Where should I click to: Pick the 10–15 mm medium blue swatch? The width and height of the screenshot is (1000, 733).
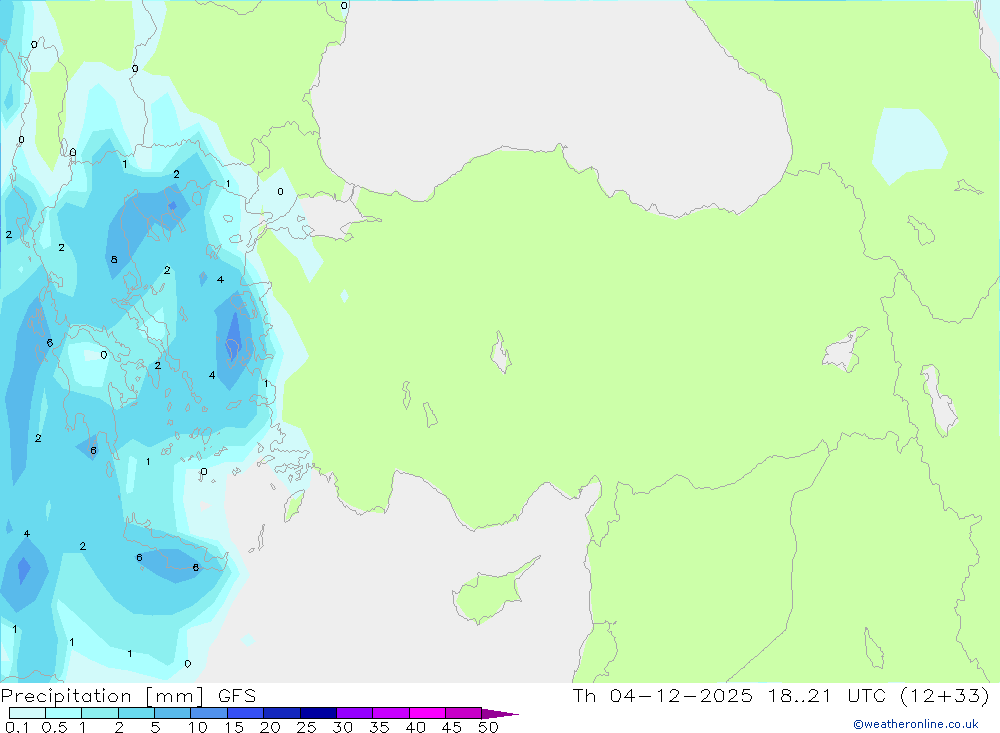point(209,713)
